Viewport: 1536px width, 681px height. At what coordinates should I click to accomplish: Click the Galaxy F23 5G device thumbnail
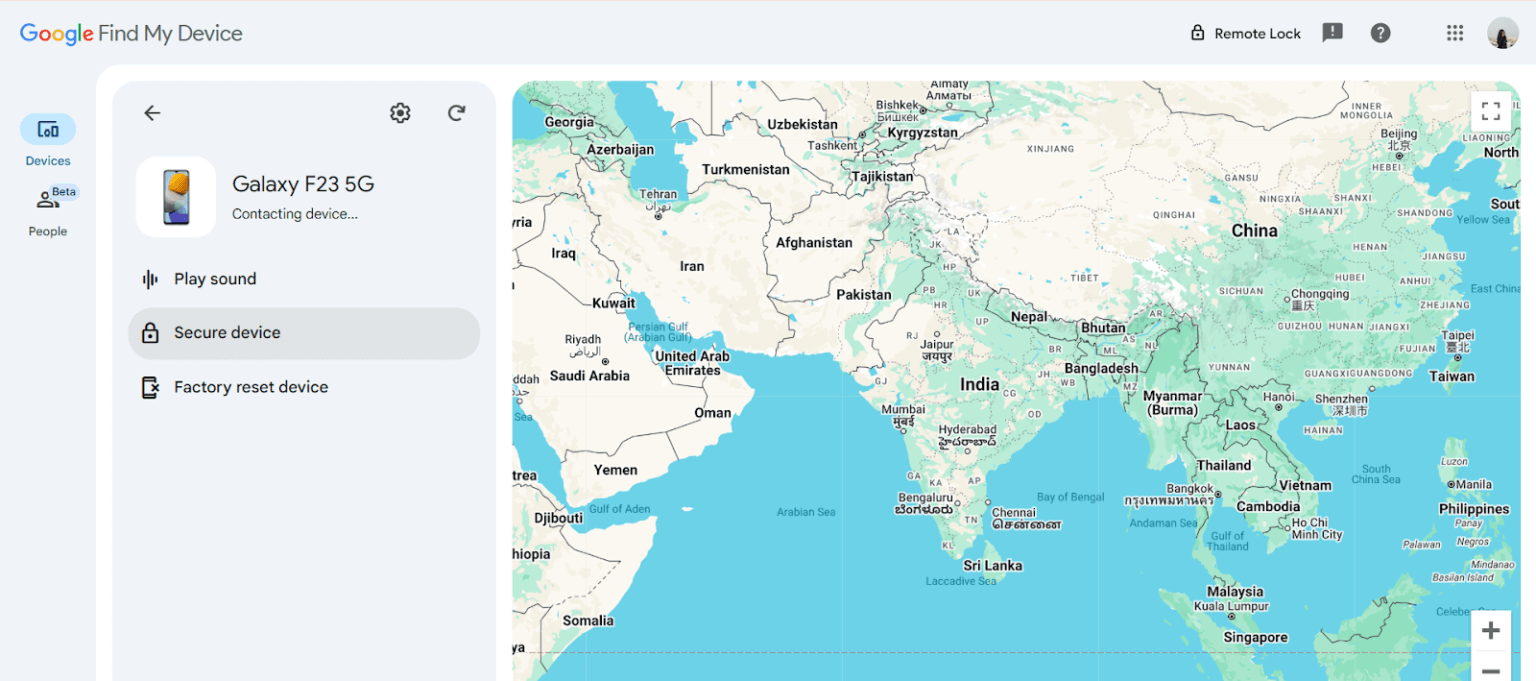coord(176,197)
